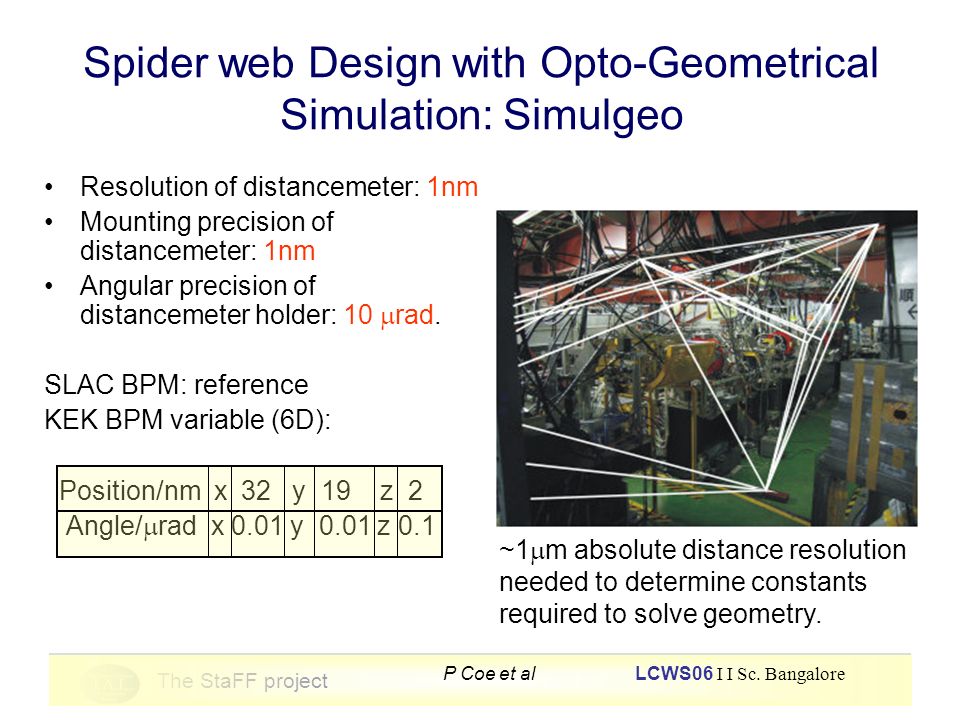This screenshot has width=960, height=720.
Task: Click the angle x value '0.01' cell
Action: pyautogui.click(x=258, y=533)
